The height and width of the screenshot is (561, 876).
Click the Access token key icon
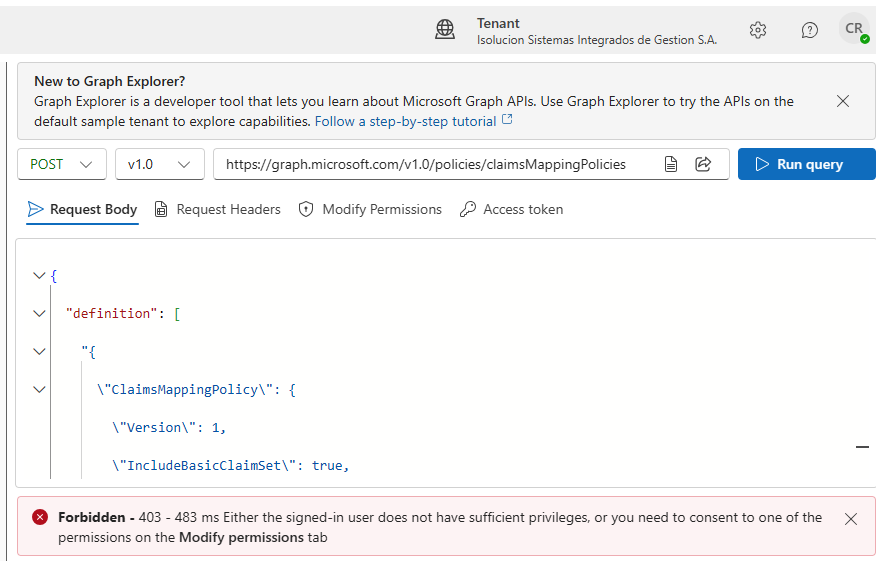point(468,210)
